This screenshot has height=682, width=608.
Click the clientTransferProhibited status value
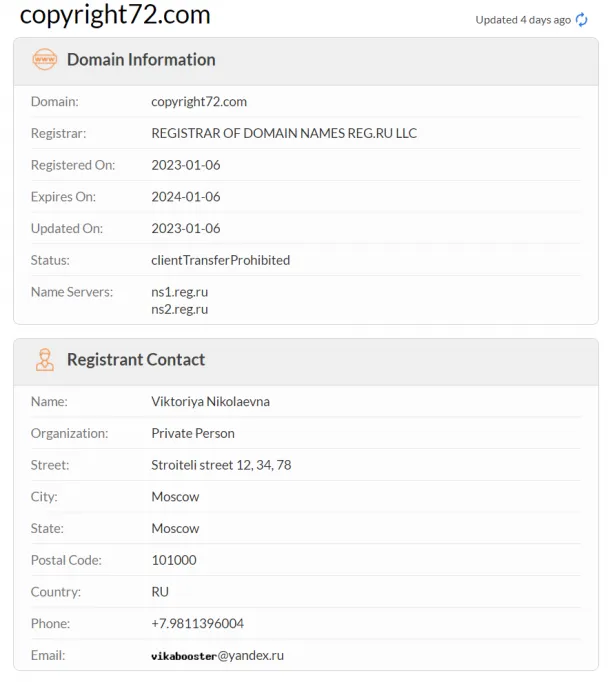tap(220, 260)
